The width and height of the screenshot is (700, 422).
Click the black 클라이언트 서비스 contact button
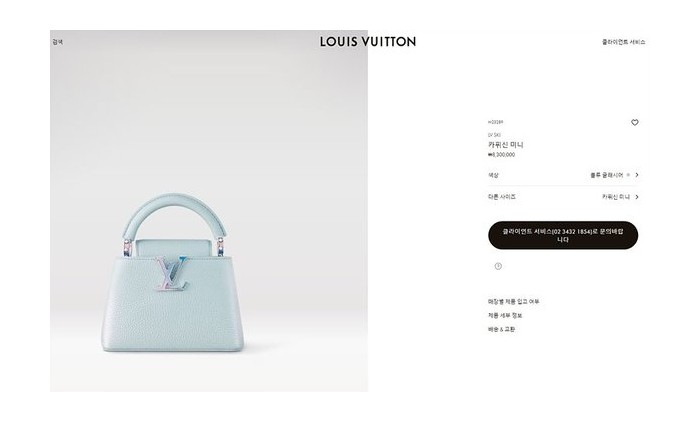coord(563,235)
